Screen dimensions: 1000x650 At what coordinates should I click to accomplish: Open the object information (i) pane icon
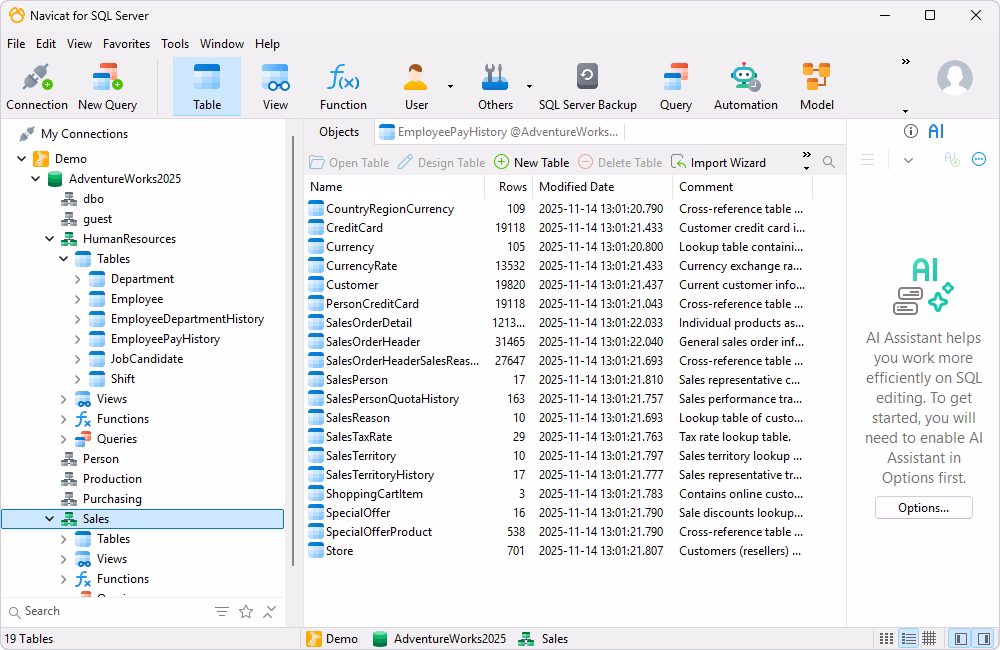point(911,131)
